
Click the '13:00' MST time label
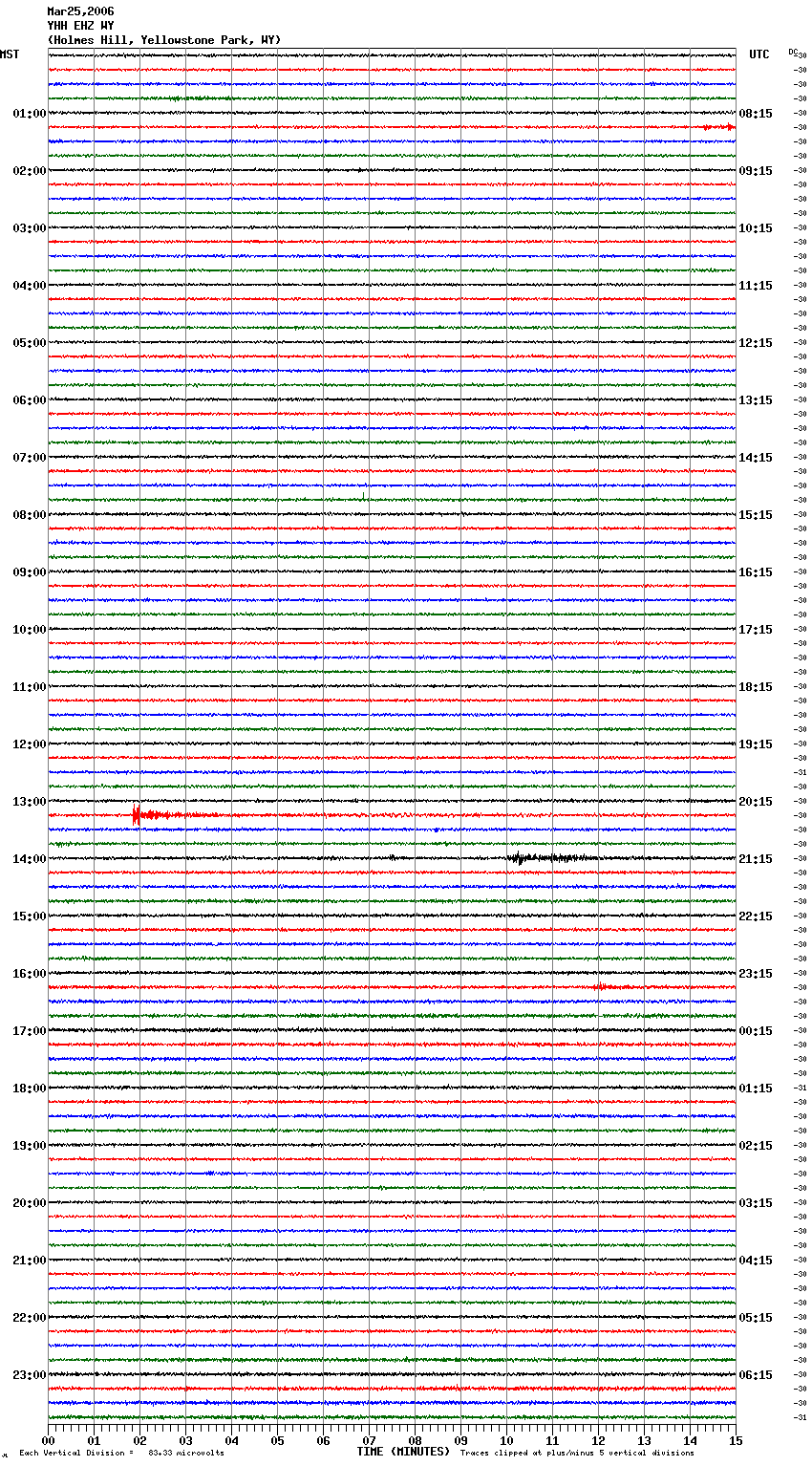pos(30,802)
